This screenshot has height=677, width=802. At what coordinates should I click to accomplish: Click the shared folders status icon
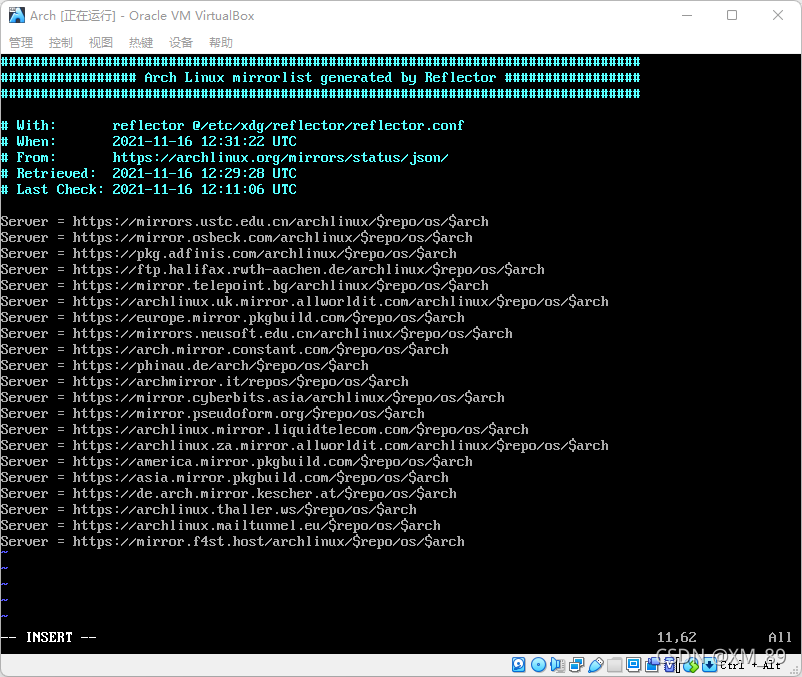point(613,665)
